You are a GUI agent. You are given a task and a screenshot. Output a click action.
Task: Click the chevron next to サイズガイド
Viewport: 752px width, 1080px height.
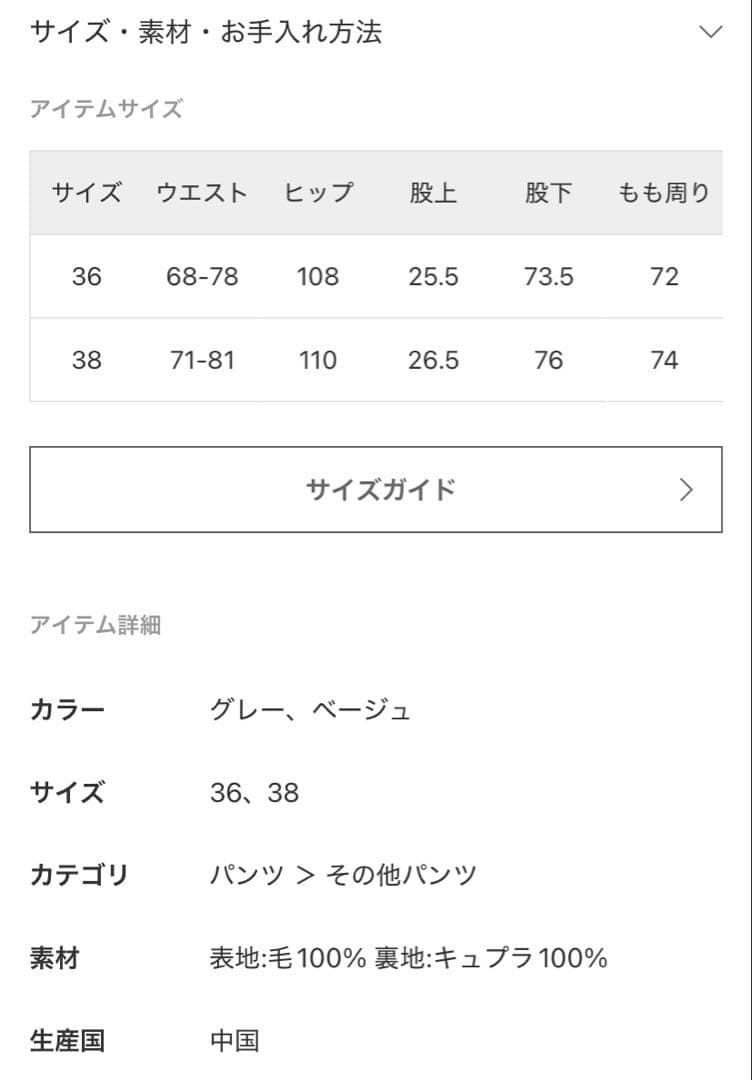686,489
